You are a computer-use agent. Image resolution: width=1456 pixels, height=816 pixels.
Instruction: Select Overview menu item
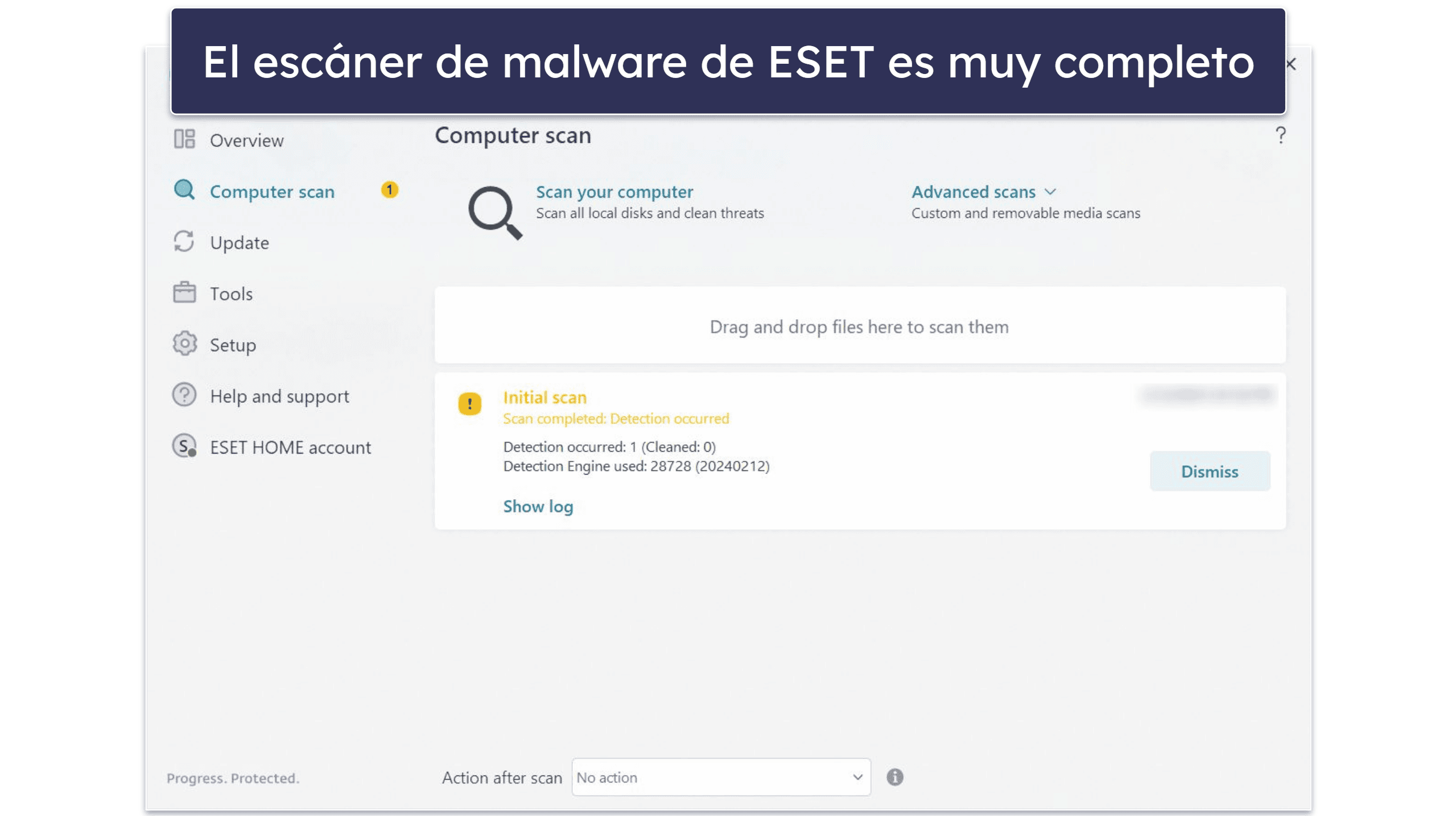pos(248,139)
